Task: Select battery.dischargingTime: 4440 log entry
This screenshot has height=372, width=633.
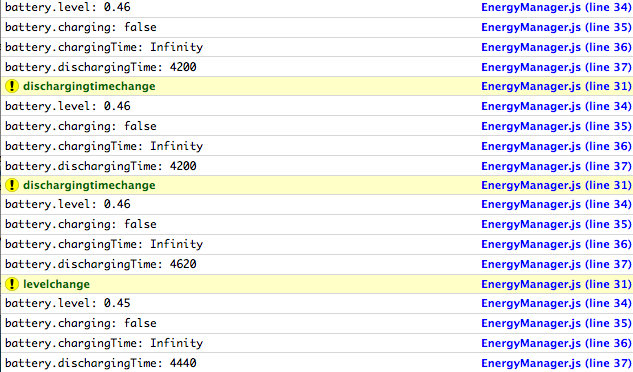Action: point(101,363)
